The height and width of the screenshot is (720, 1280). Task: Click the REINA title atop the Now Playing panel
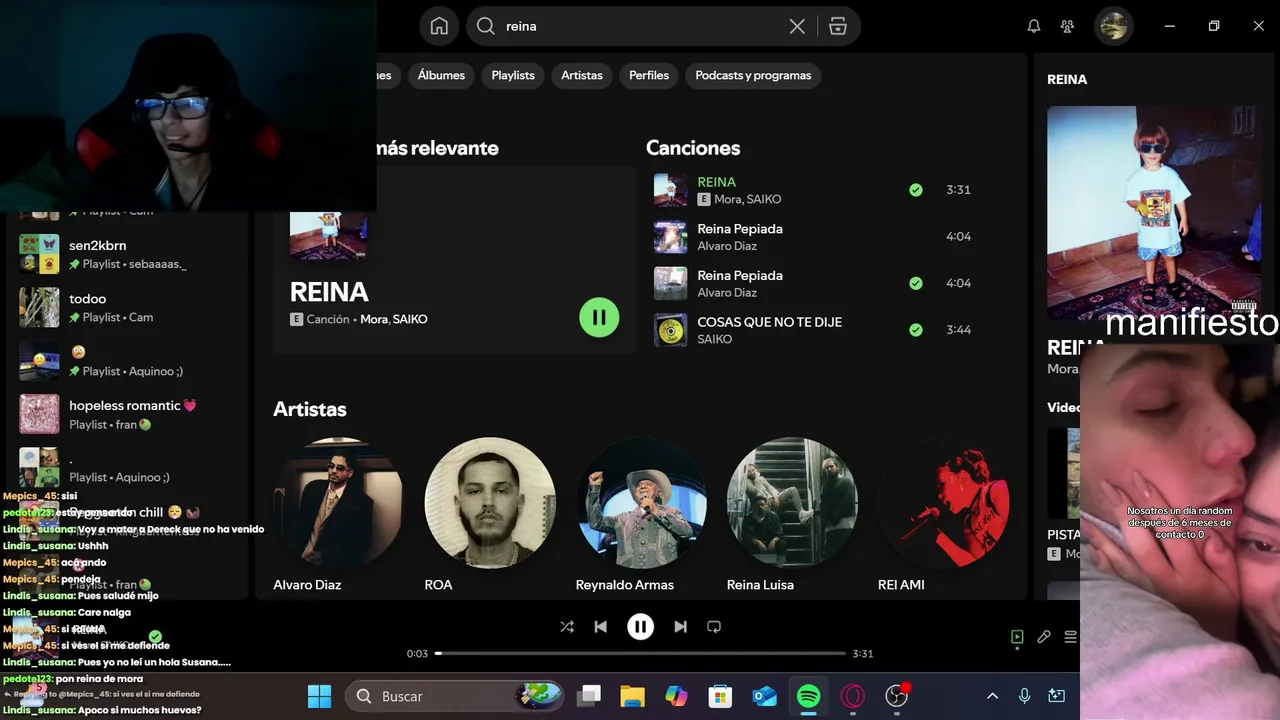coord(1067,79)
